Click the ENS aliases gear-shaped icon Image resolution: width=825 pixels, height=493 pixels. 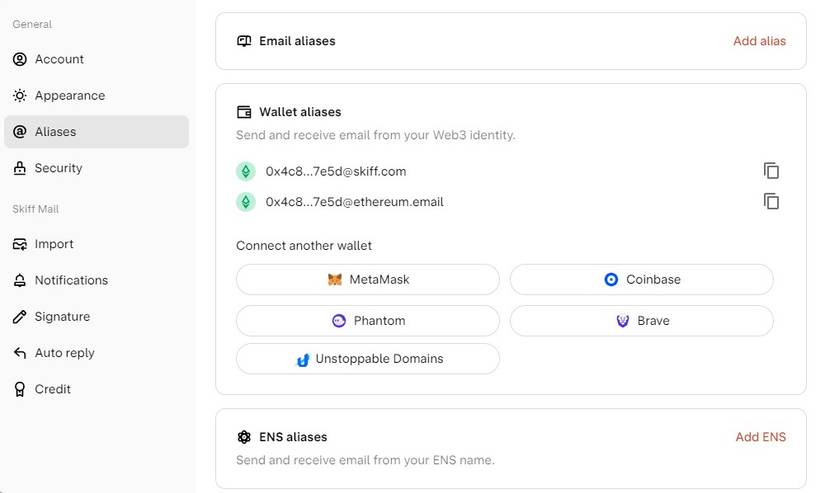pyautogui.click(x=244, y=437)
